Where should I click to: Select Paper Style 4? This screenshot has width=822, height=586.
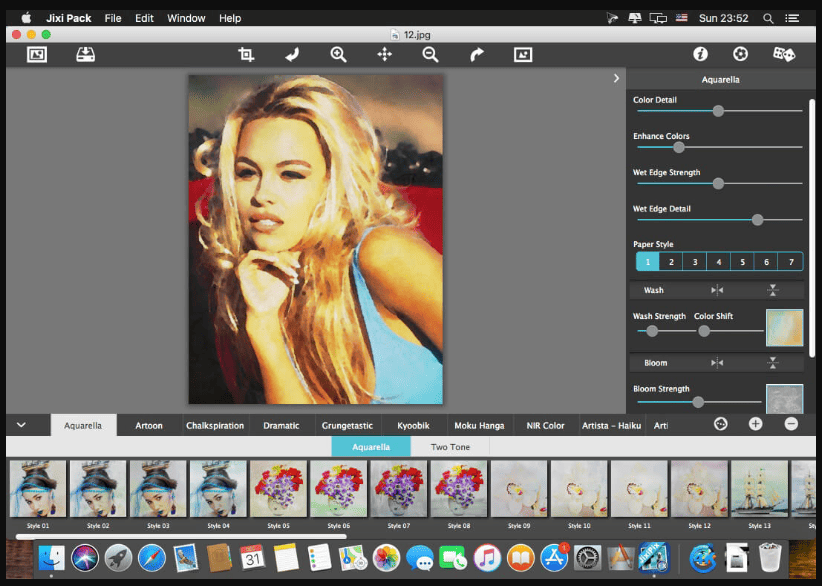719,262
